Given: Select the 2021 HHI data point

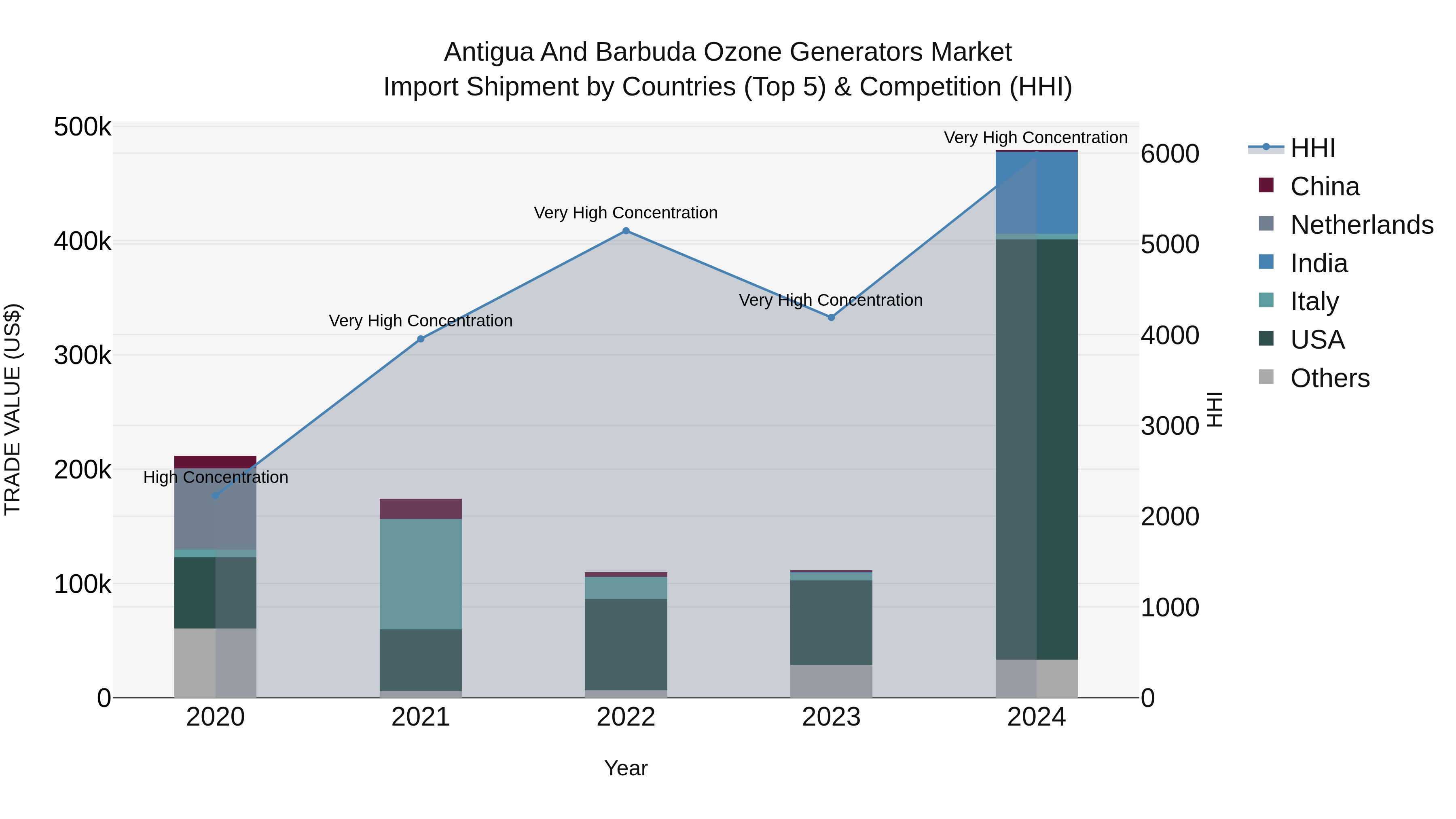Looking at the screenshot, I should pos(421,339).
